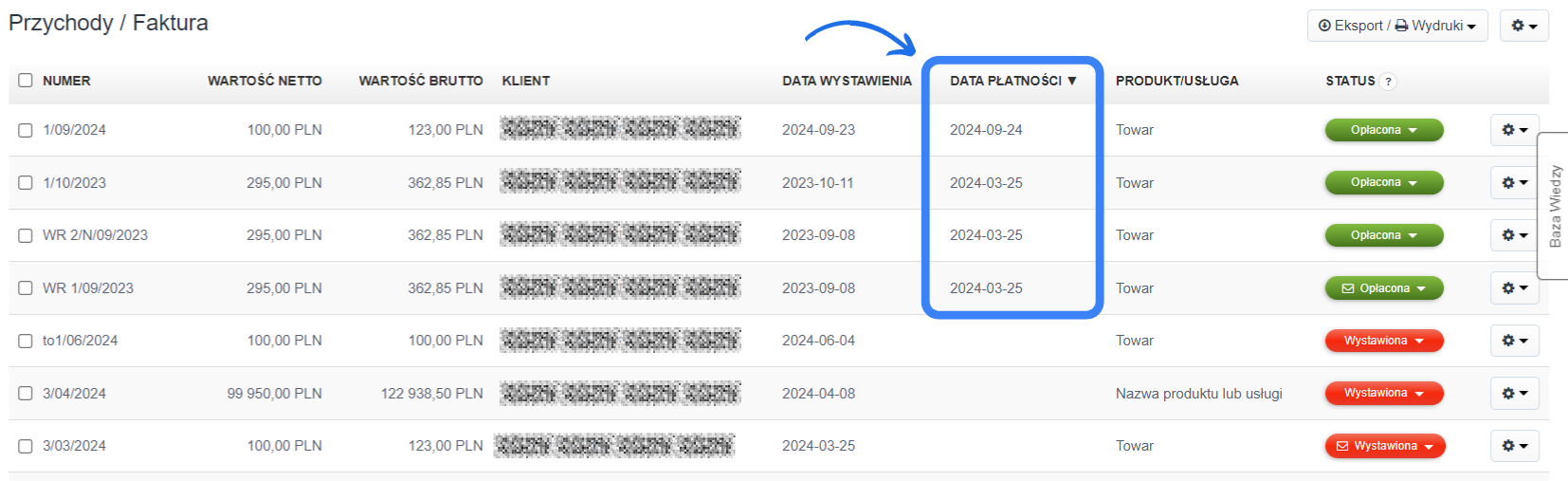Image resolution: width=1568 pixels, height=481 pixels.
Task: Open the Baza Wiedzy side tab
Action: 1554,206
